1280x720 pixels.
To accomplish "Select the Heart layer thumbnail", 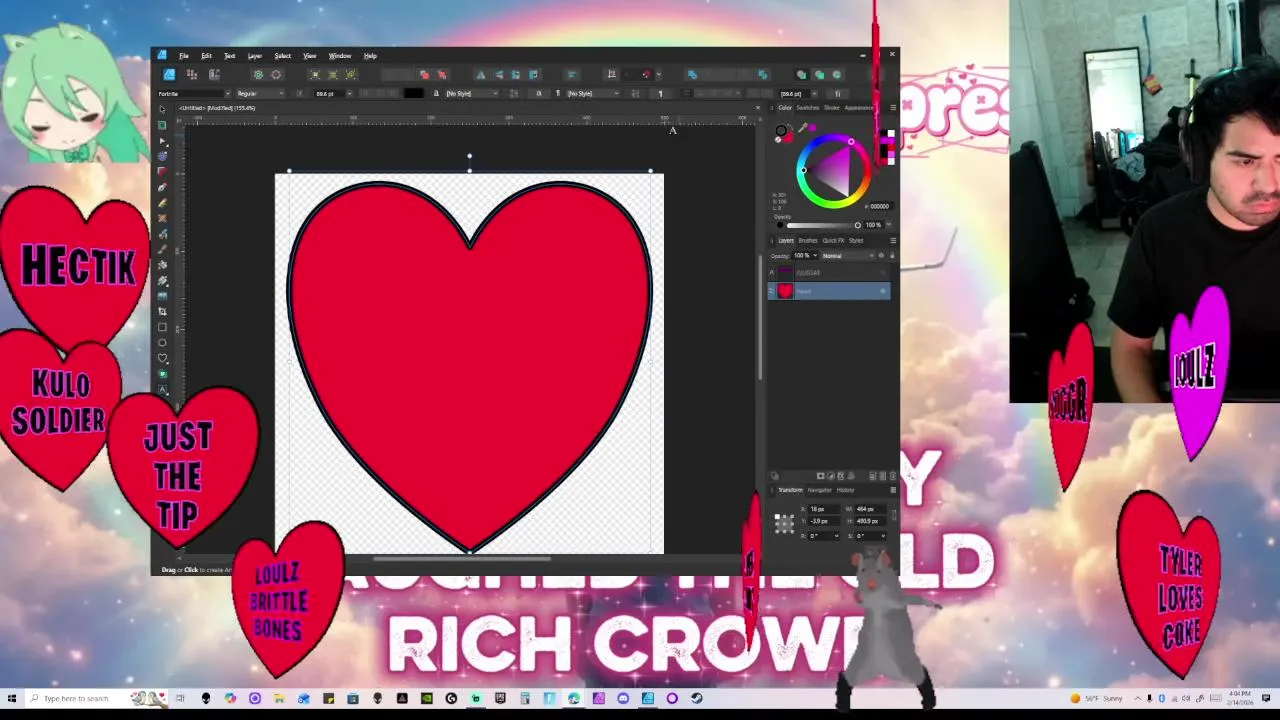I will tap(785, 291).
